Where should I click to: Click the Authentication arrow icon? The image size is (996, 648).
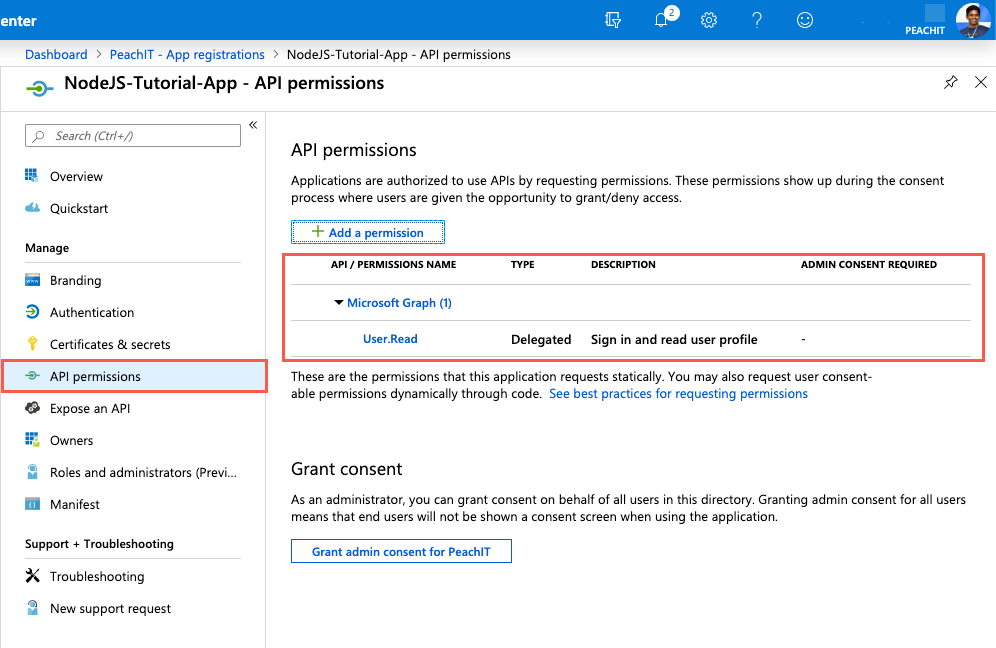point(32,312)
